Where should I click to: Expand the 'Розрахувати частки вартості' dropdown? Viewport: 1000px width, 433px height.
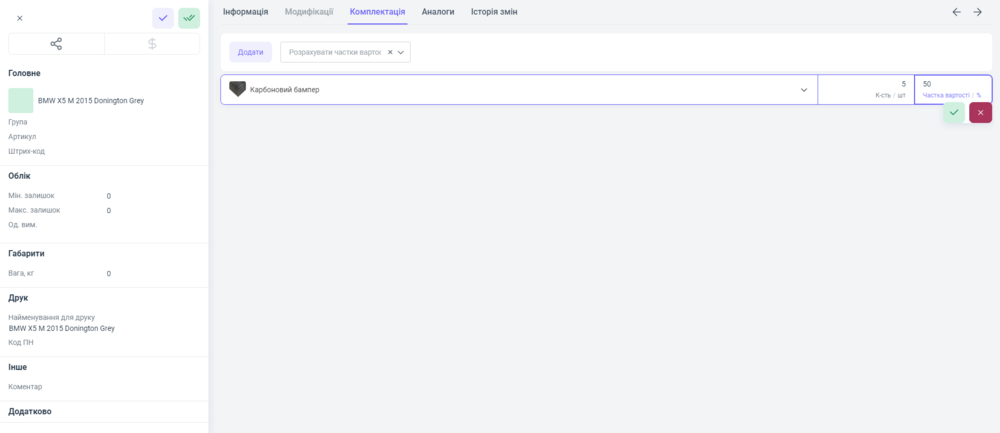point(401,52)
